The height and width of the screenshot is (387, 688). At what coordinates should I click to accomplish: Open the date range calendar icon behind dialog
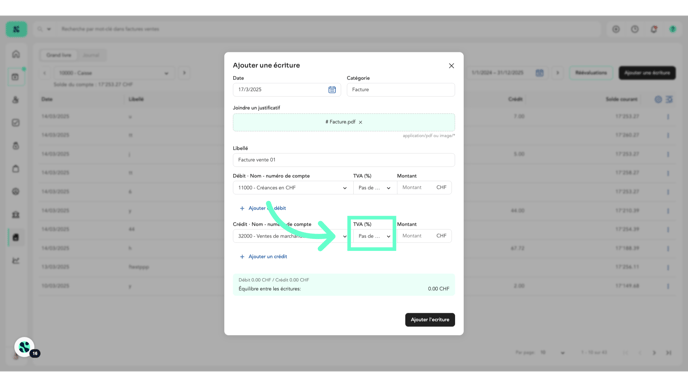(x=540, y=73)
